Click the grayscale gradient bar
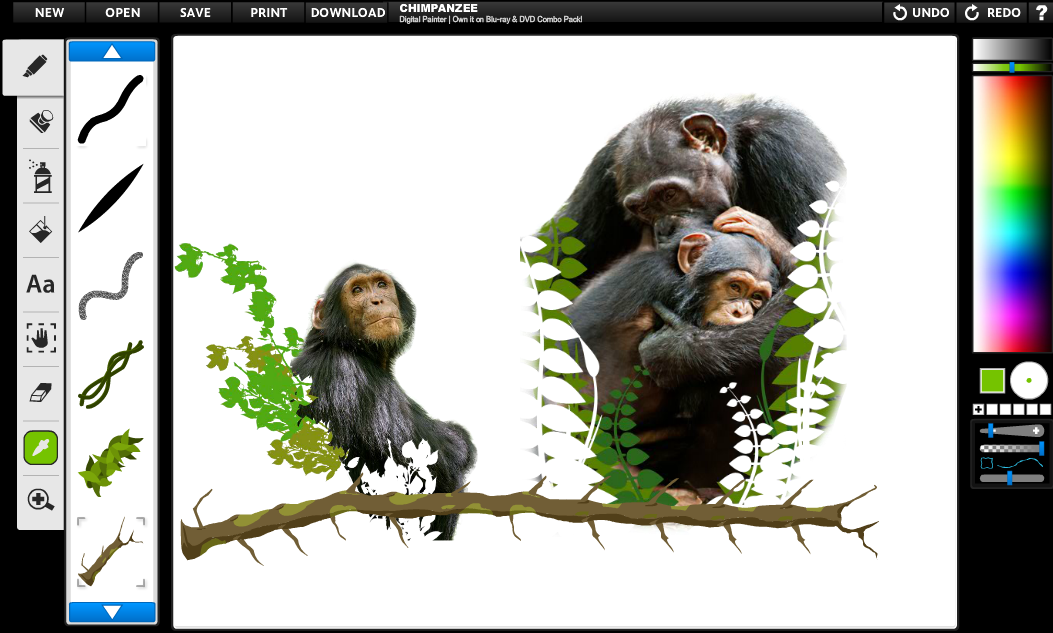The image size is (1053, 633). 1012,49
